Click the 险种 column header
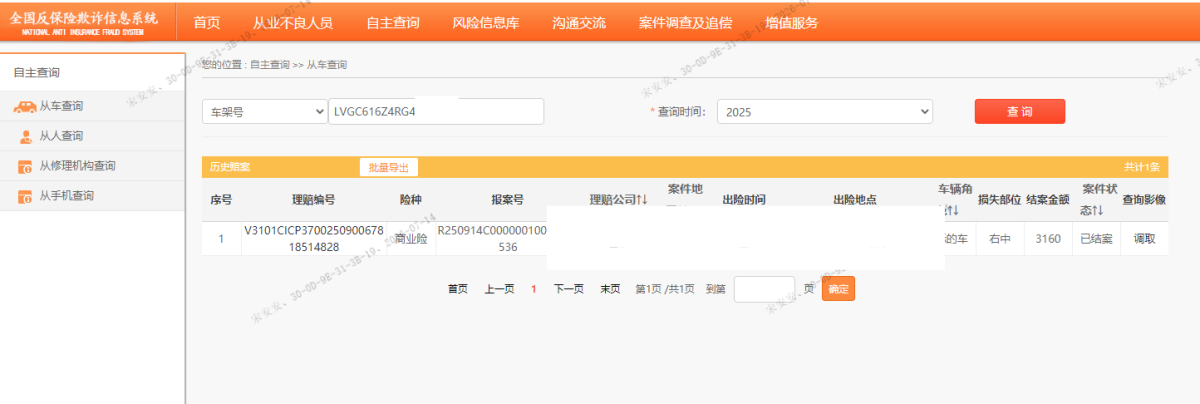1200x404 pixels. (x=411, y=199)
